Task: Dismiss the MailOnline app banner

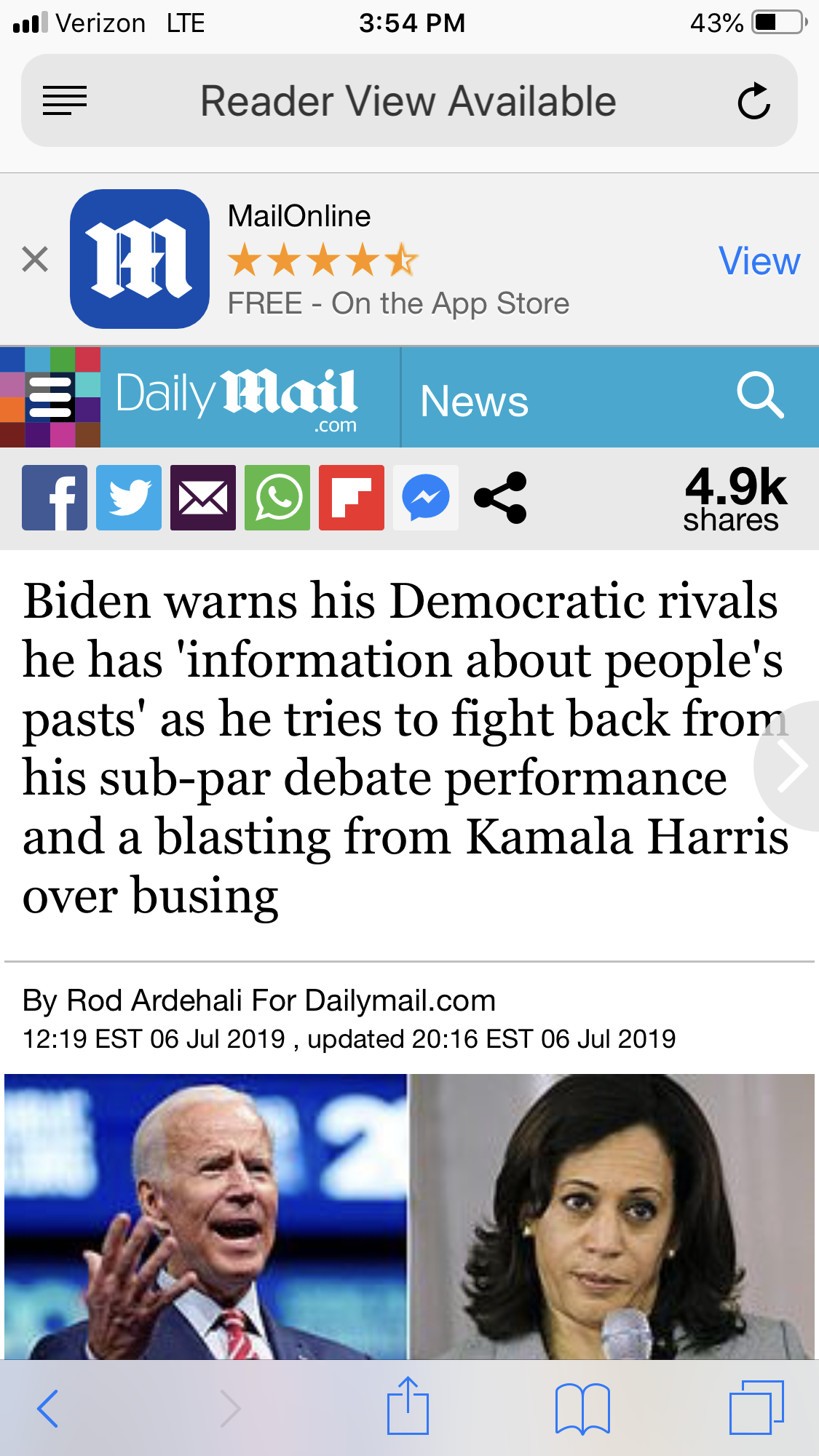Action: point(35,259)
